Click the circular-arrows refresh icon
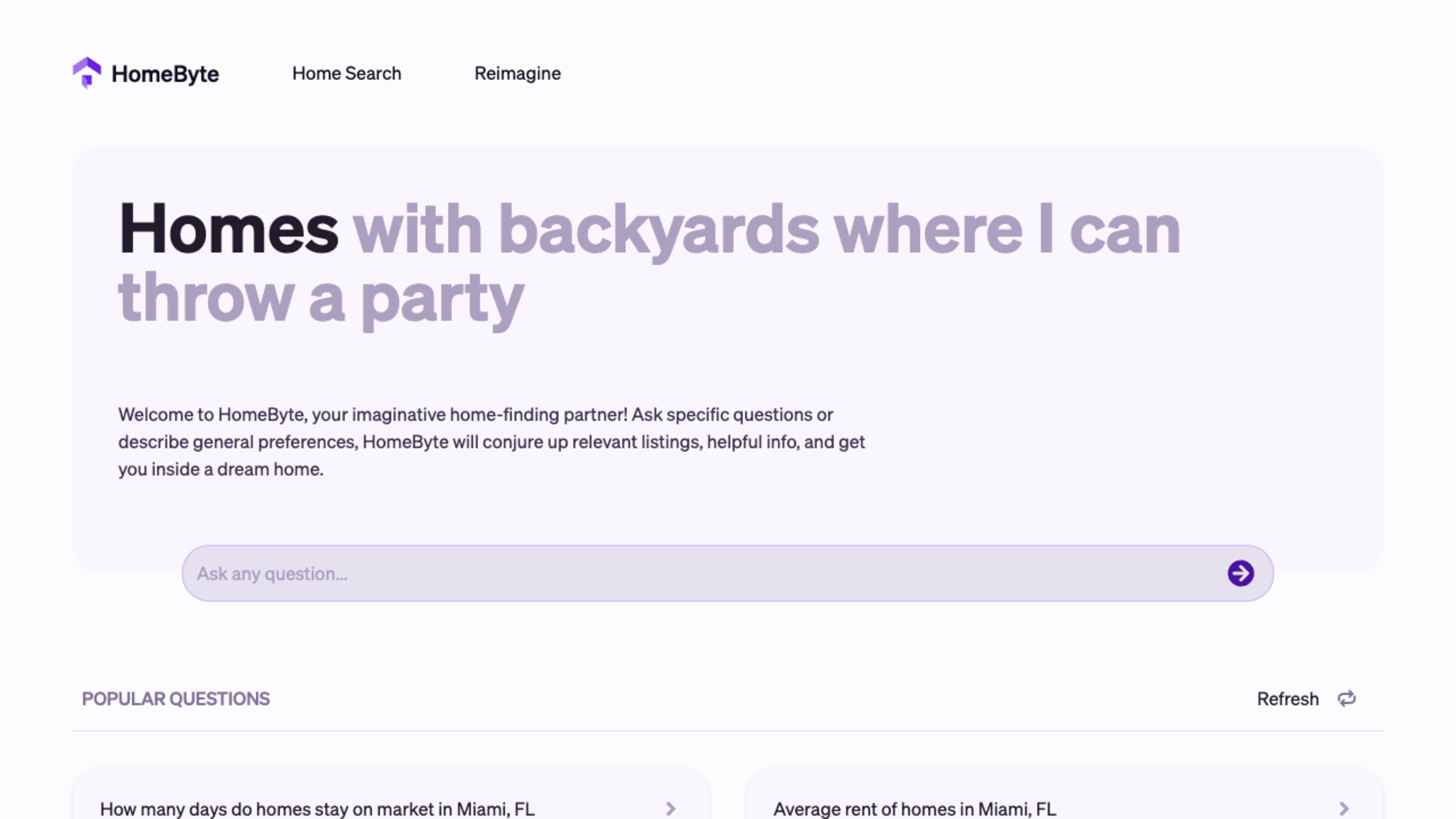Image resolution: width=1456 pixels, height=819 pixels. (x=1346, y=698)
